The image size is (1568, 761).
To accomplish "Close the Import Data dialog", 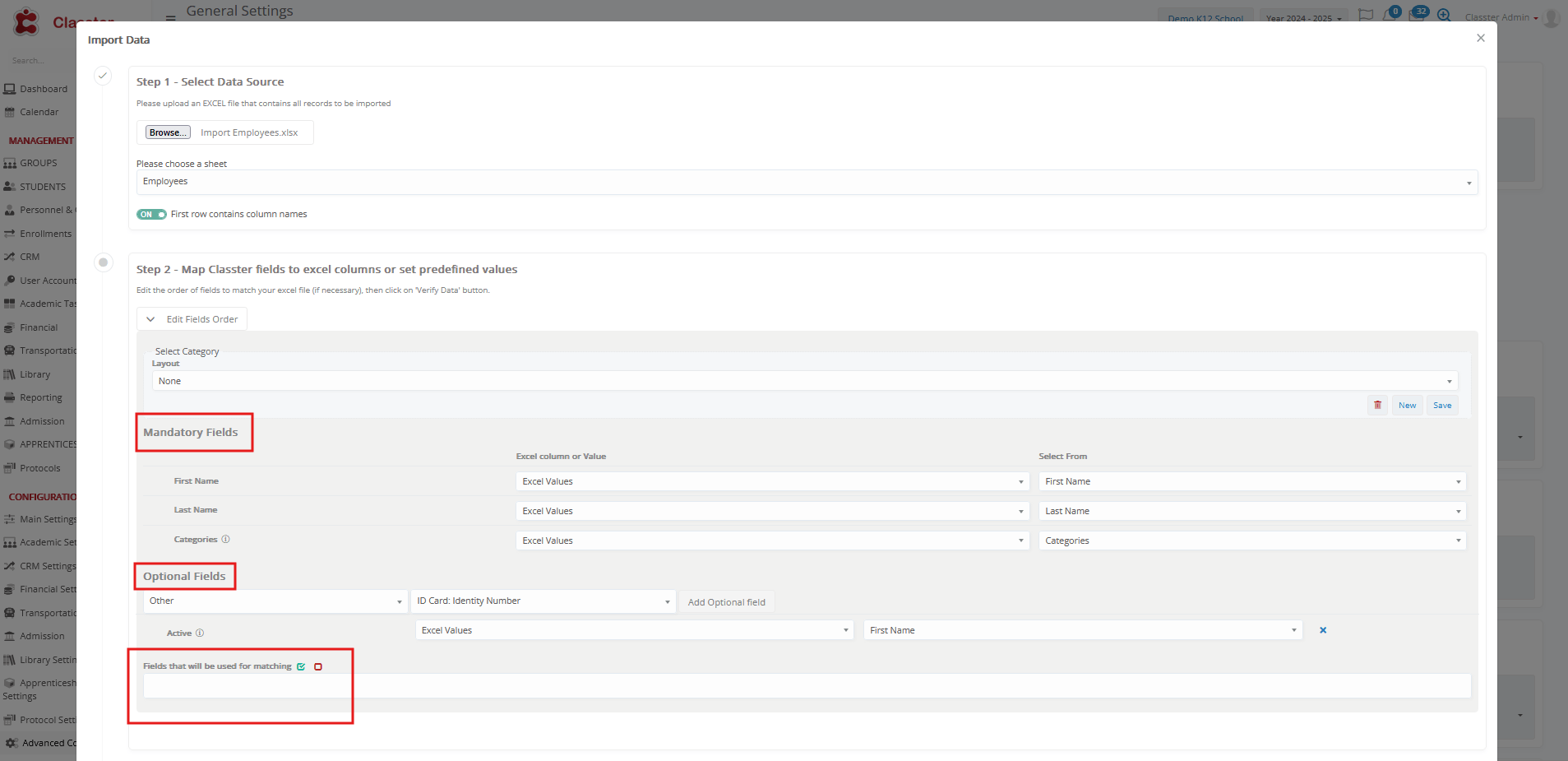I will tap(1480, 38).
